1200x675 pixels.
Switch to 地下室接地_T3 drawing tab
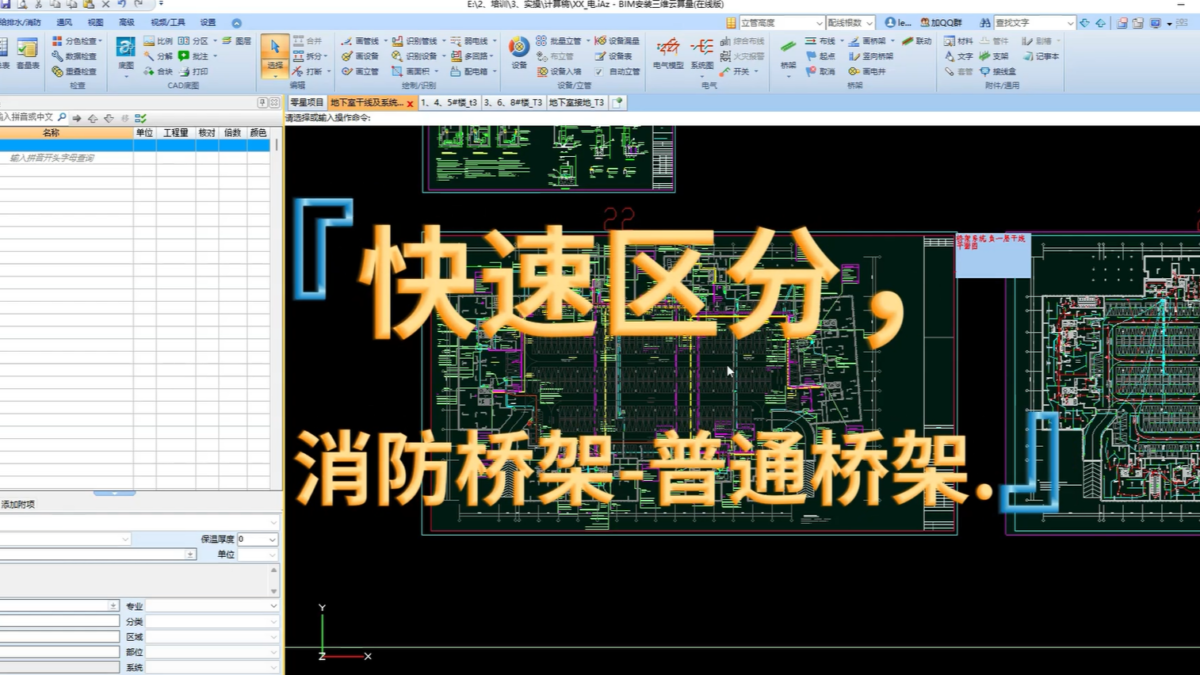tap(577, 102)
